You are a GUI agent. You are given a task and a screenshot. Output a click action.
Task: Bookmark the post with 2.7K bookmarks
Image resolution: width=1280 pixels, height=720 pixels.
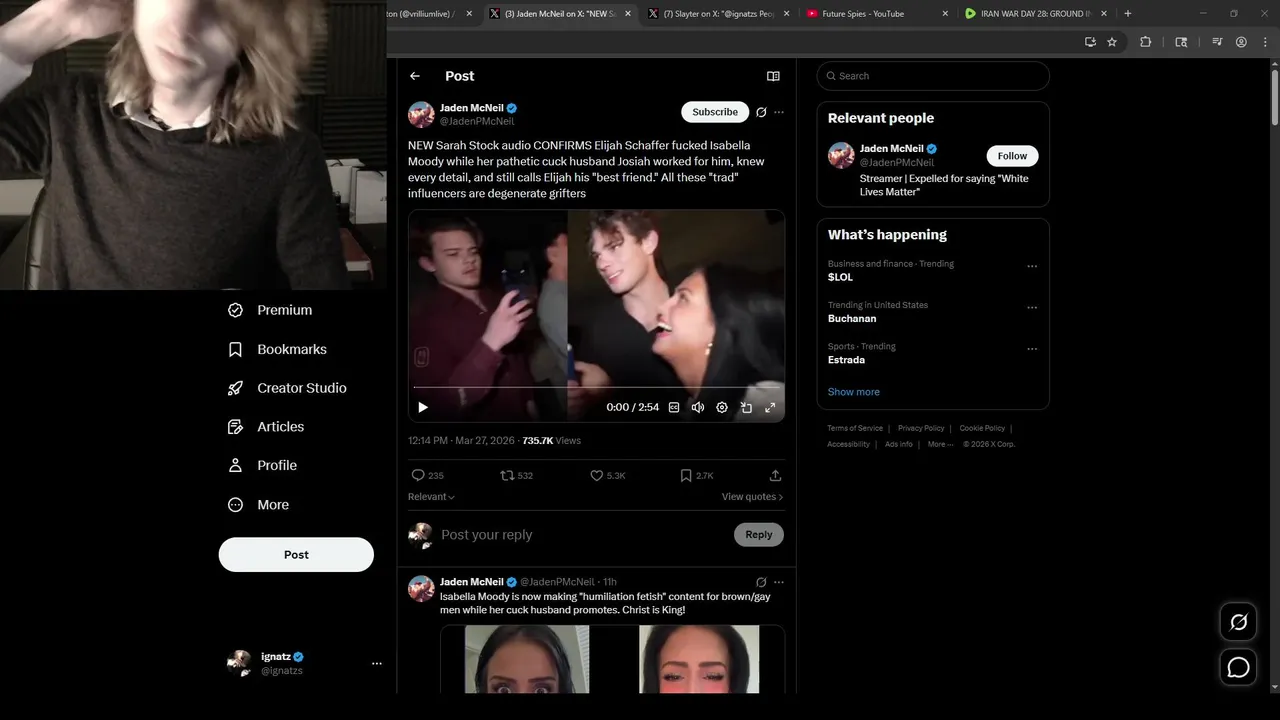696,475
